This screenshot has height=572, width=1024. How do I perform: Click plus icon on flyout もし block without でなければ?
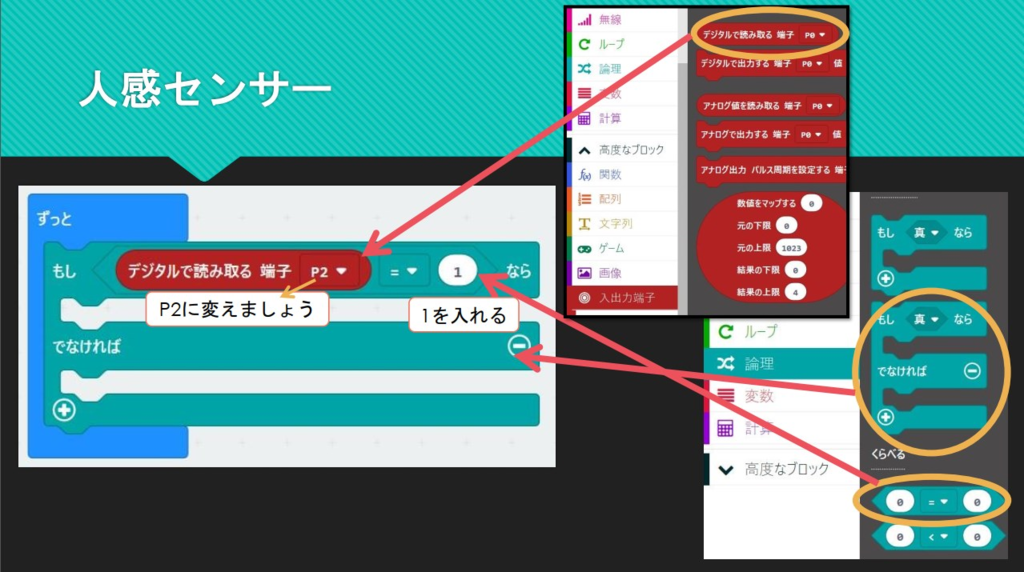pos(886,279)
